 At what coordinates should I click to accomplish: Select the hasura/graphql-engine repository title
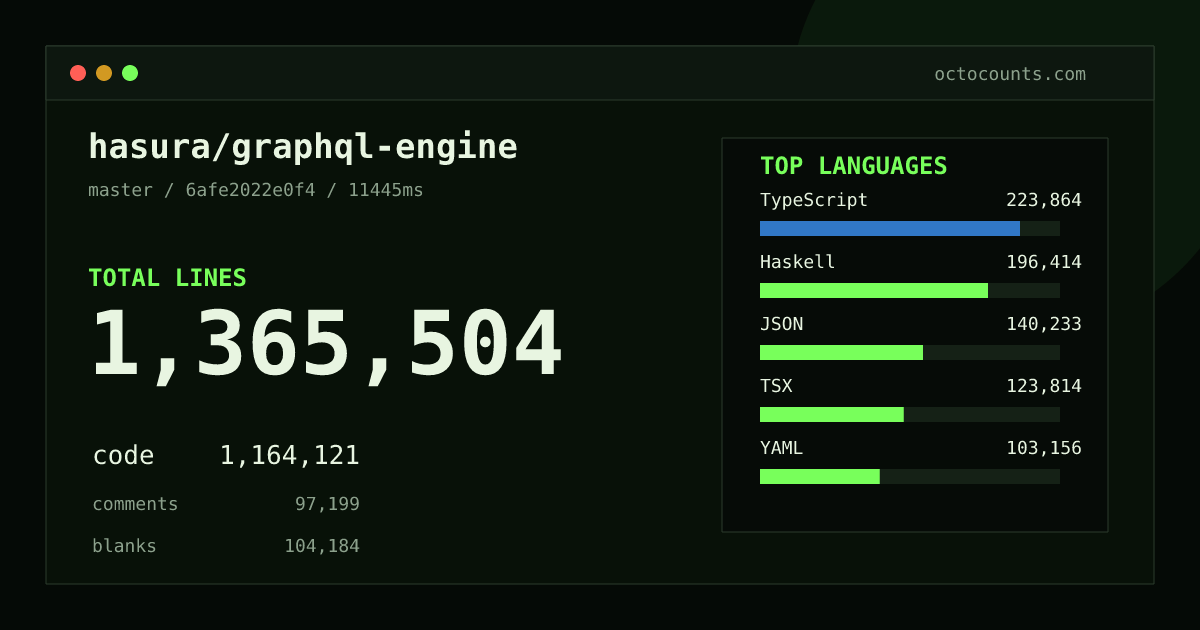pos(303,147)
